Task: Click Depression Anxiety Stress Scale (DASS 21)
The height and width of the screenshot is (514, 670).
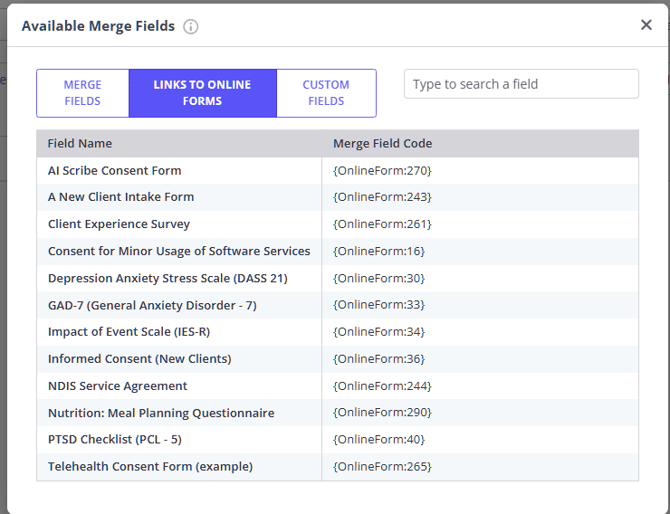Action: pos(167,278)
